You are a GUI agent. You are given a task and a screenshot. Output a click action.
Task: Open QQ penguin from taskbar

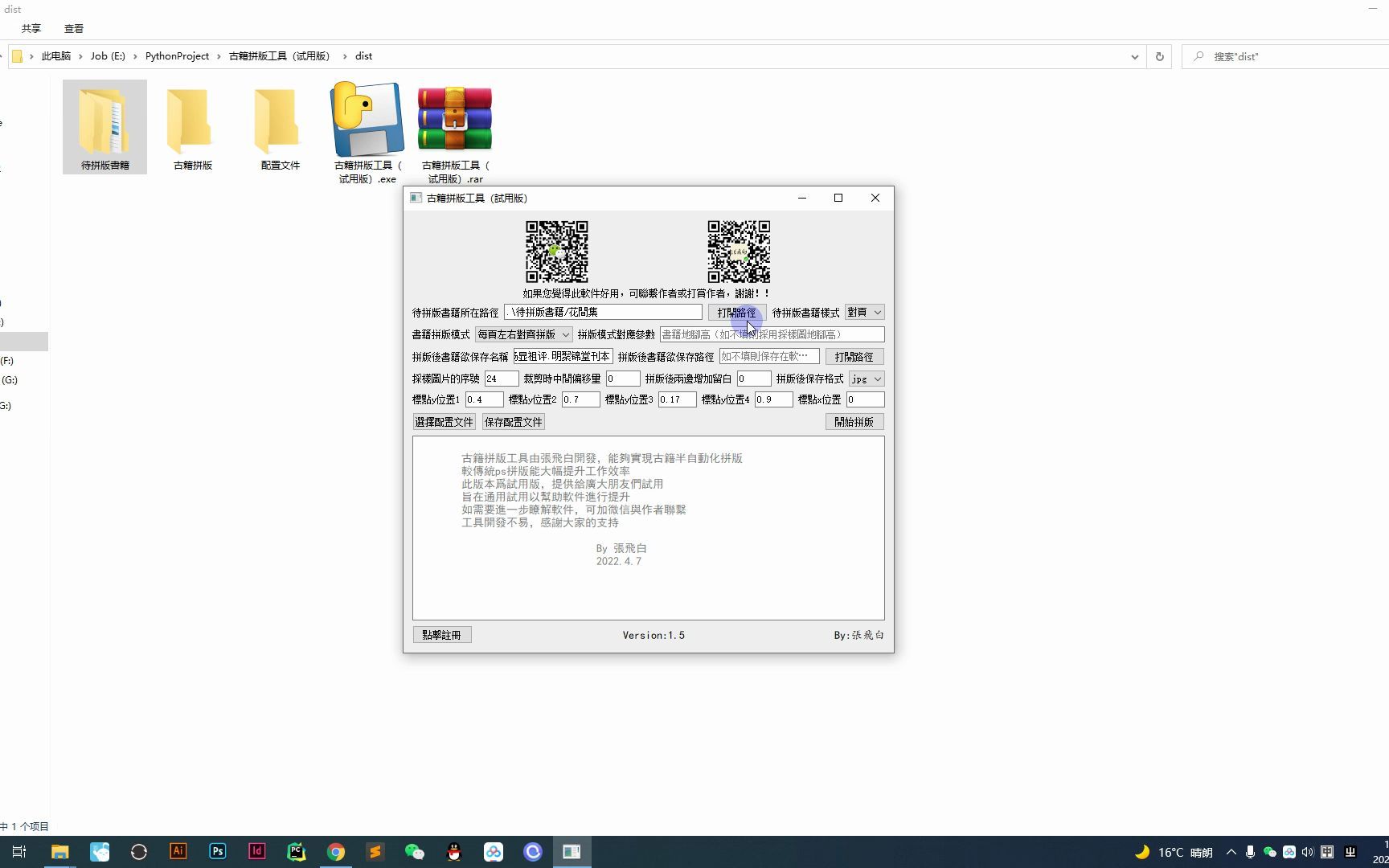coord(454,852)
